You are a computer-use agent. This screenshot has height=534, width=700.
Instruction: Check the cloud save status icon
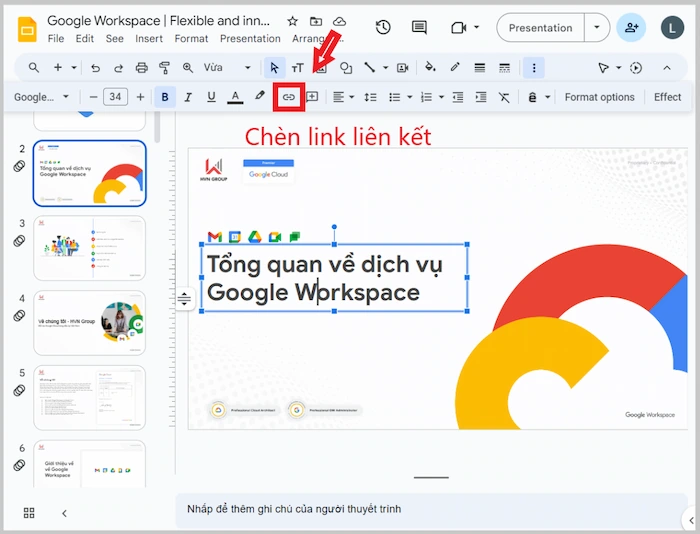[339, 21]
